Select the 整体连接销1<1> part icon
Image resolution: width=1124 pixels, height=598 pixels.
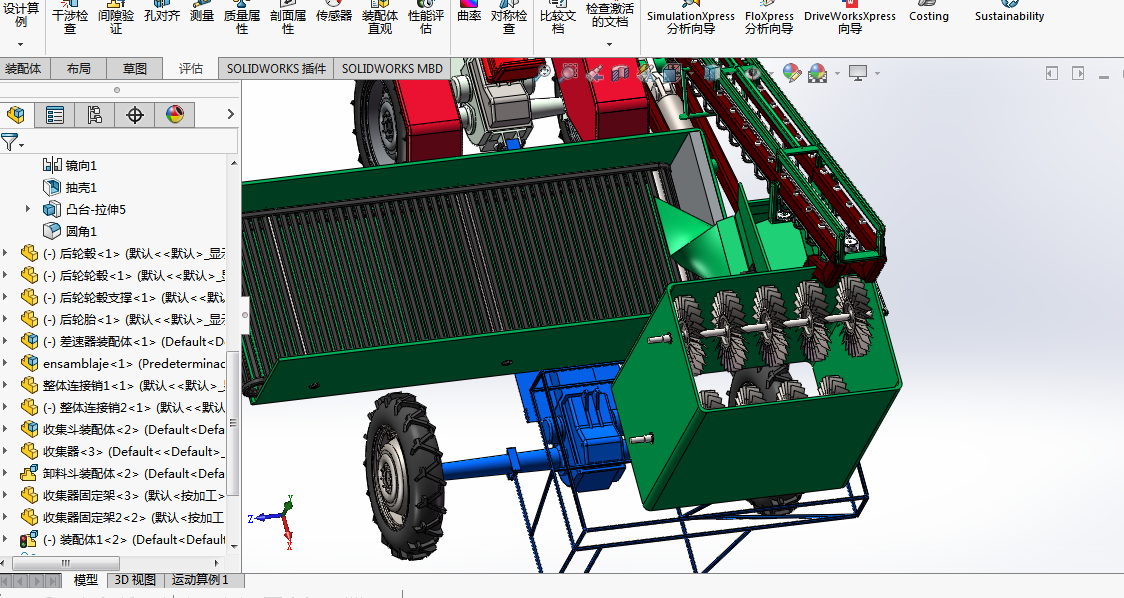click(x=29, y=385)
